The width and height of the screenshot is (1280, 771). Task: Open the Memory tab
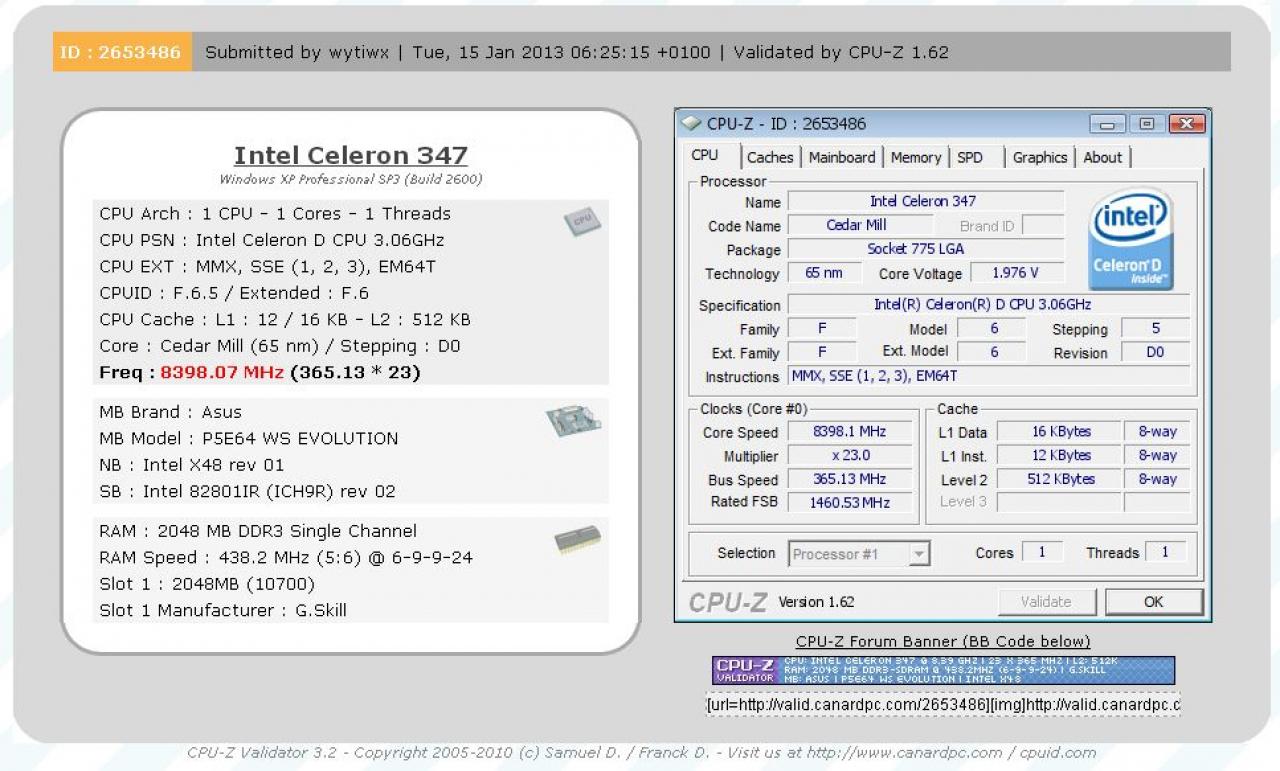pyautogui.click(x=916, y=157)
